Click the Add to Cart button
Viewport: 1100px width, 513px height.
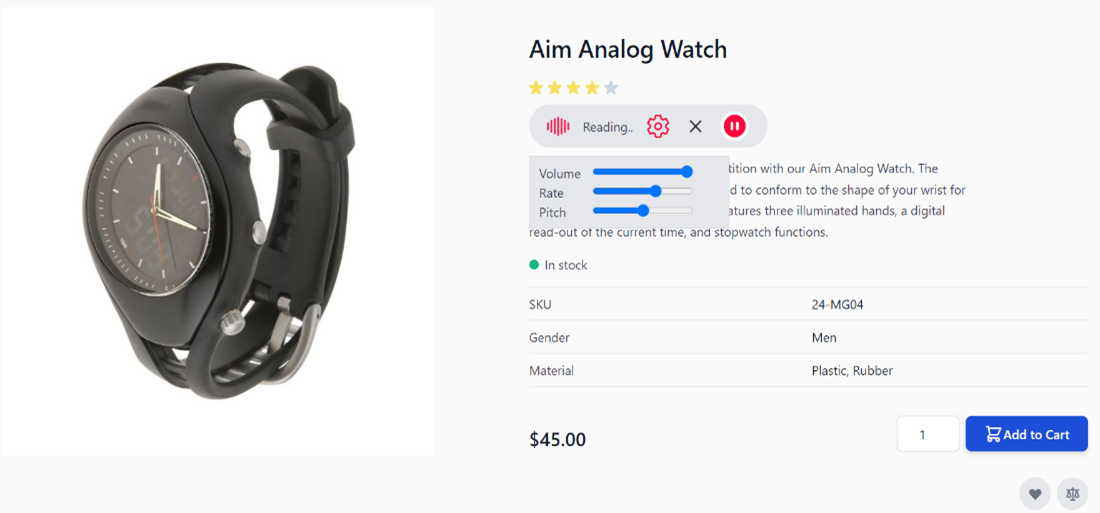coord(1026,434)
